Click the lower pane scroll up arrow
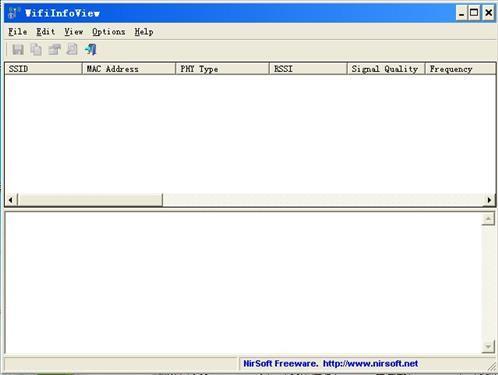 (488, 219)
